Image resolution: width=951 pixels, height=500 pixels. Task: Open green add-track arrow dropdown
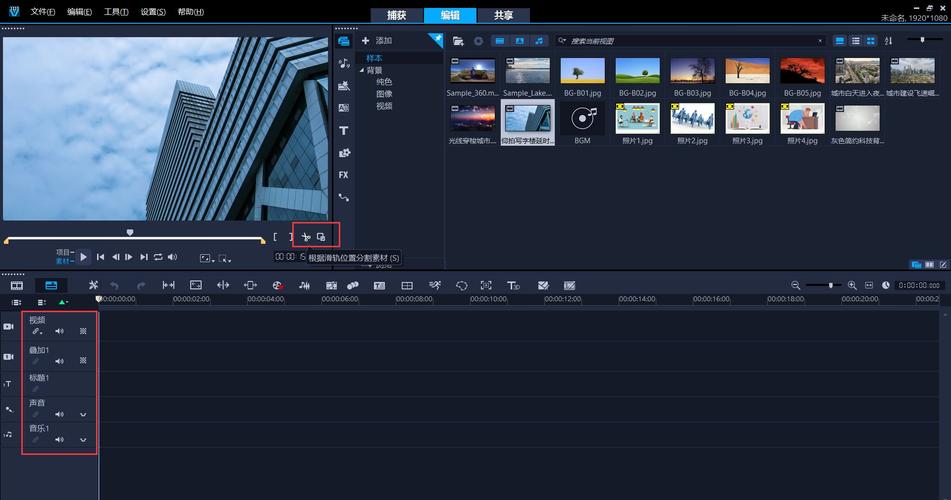[x=62, y=302]
